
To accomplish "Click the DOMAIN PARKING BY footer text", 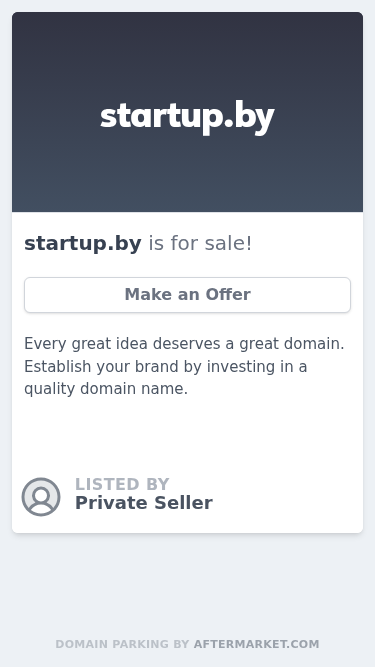I will 122,644.
